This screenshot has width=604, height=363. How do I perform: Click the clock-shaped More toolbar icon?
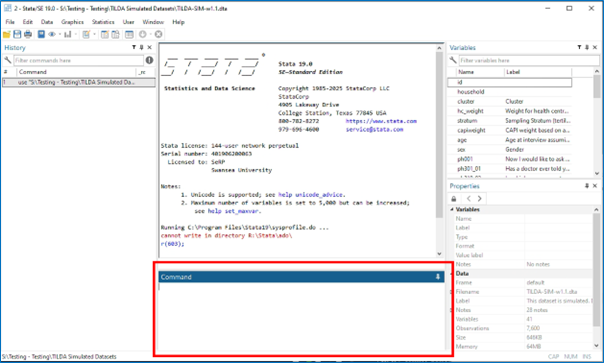coord(143,34)
